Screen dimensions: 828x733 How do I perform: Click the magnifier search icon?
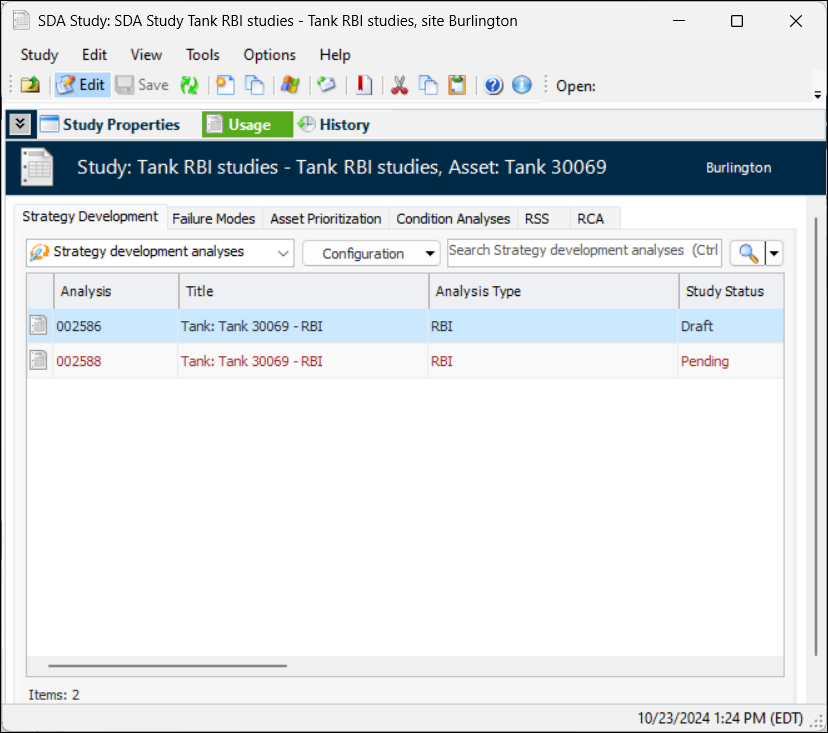pos(748,253)
